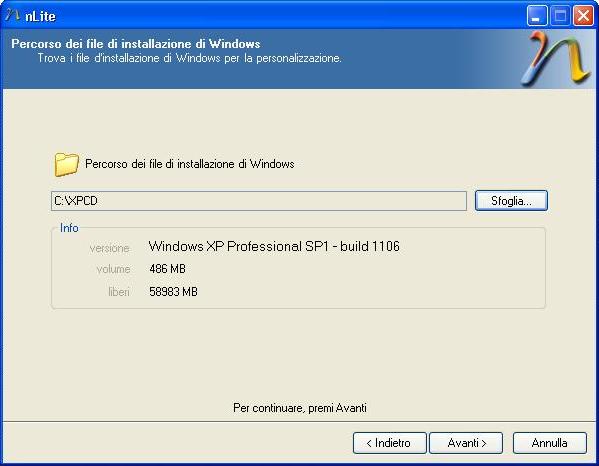The width and height of the screenshot is (599, 466).
Task: Go back with the Indietro button
Action: pos(389,443)
